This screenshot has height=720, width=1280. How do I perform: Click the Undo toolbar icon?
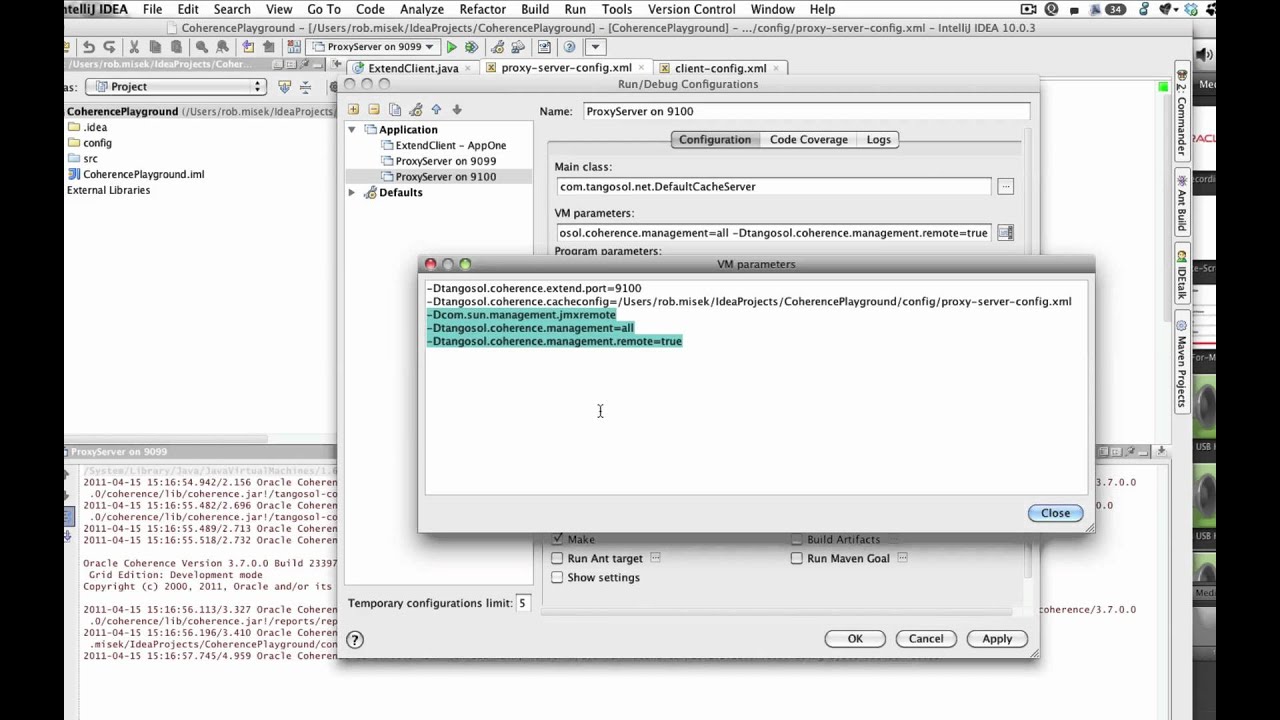pos(89,47)
